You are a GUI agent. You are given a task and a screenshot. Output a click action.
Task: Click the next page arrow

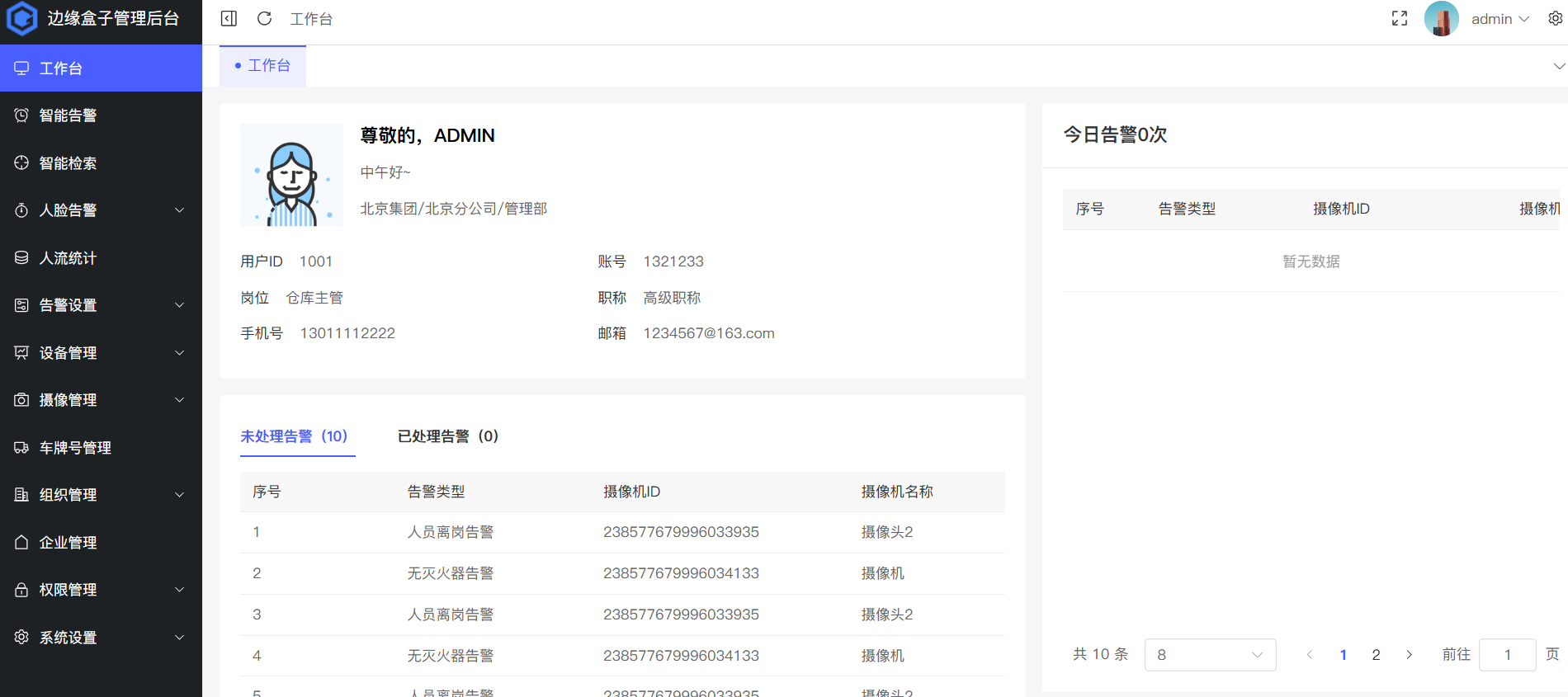click(1409, 655)
